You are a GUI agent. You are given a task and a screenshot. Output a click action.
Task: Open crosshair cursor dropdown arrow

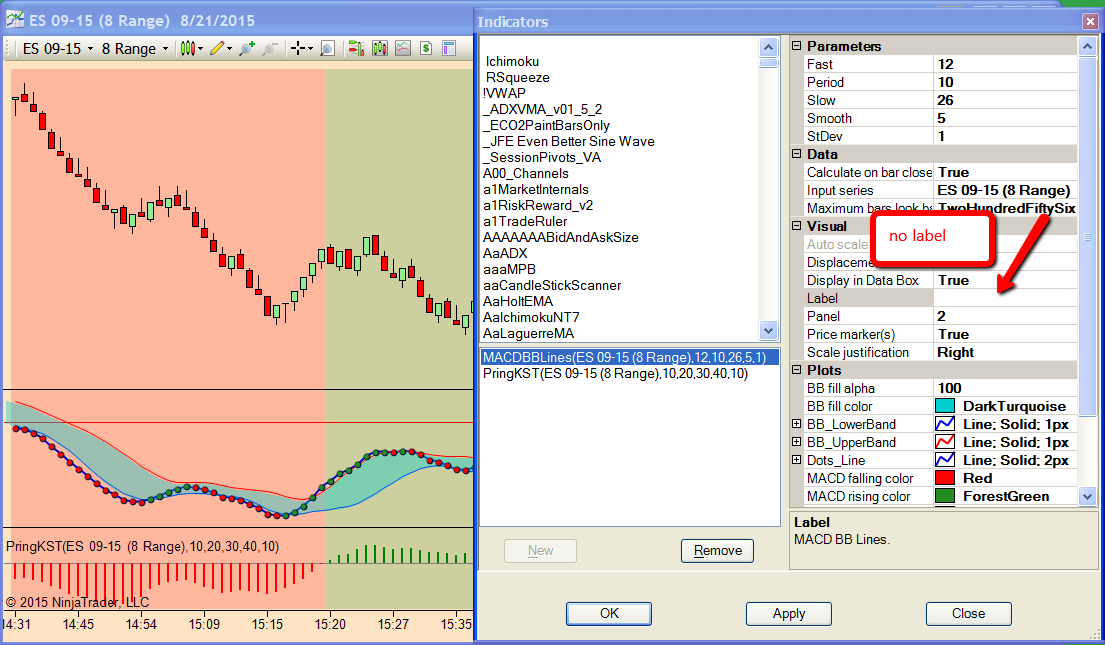coord(310,49)
